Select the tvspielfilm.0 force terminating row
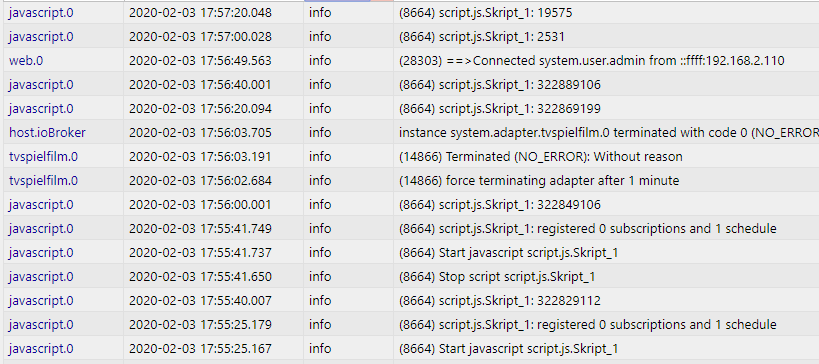 410,181
